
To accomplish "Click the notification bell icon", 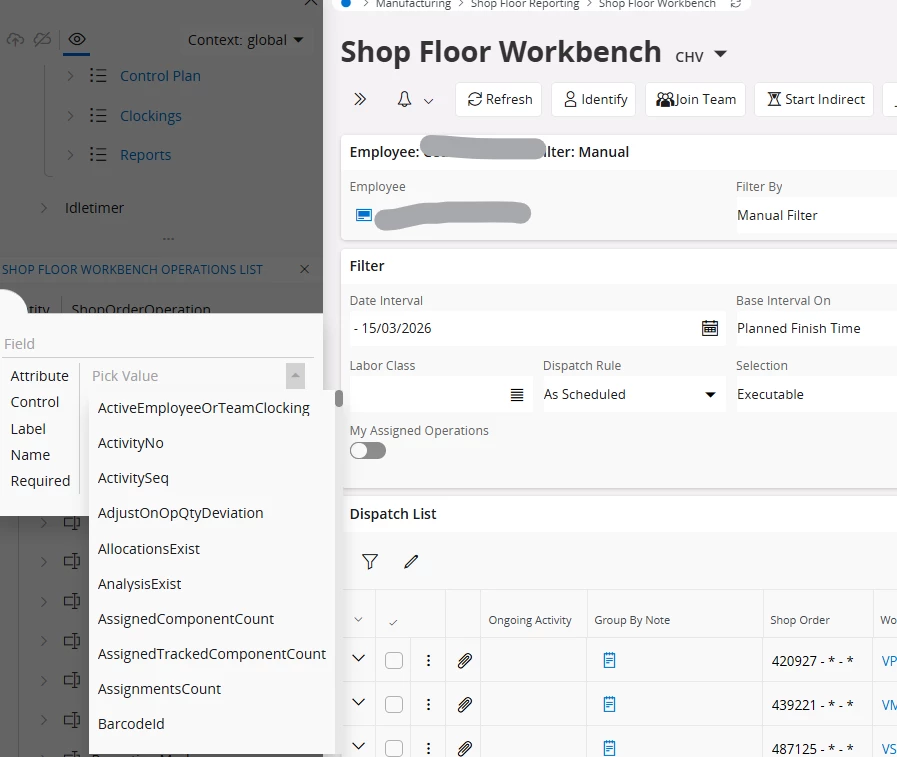I will pos(405,99).
